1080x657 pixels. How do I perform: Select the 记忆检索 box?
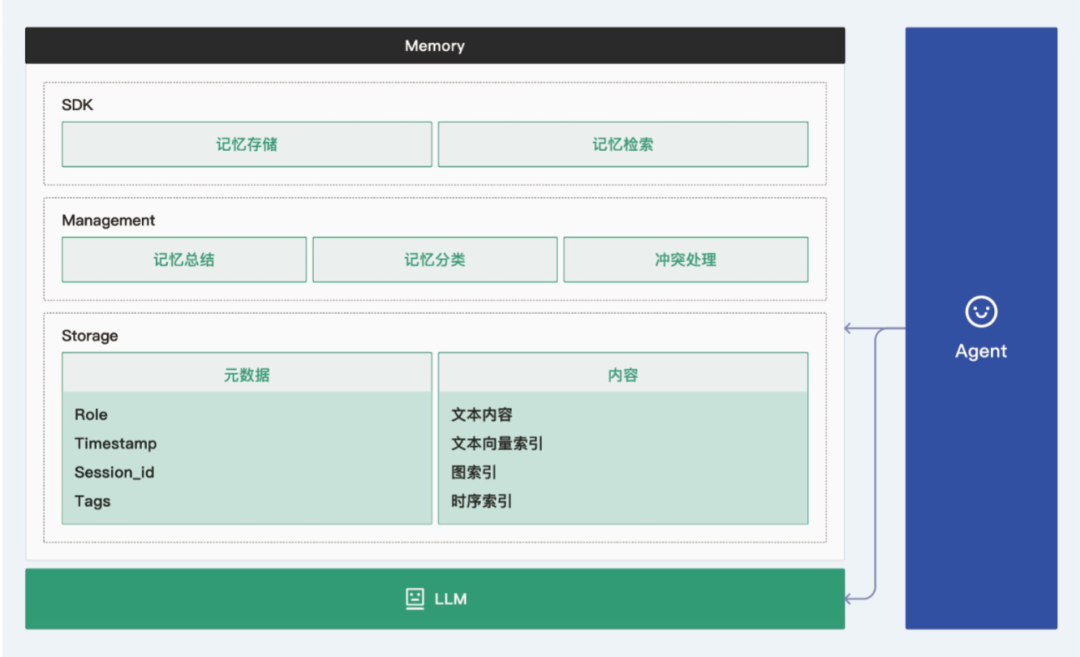[623, 144]
